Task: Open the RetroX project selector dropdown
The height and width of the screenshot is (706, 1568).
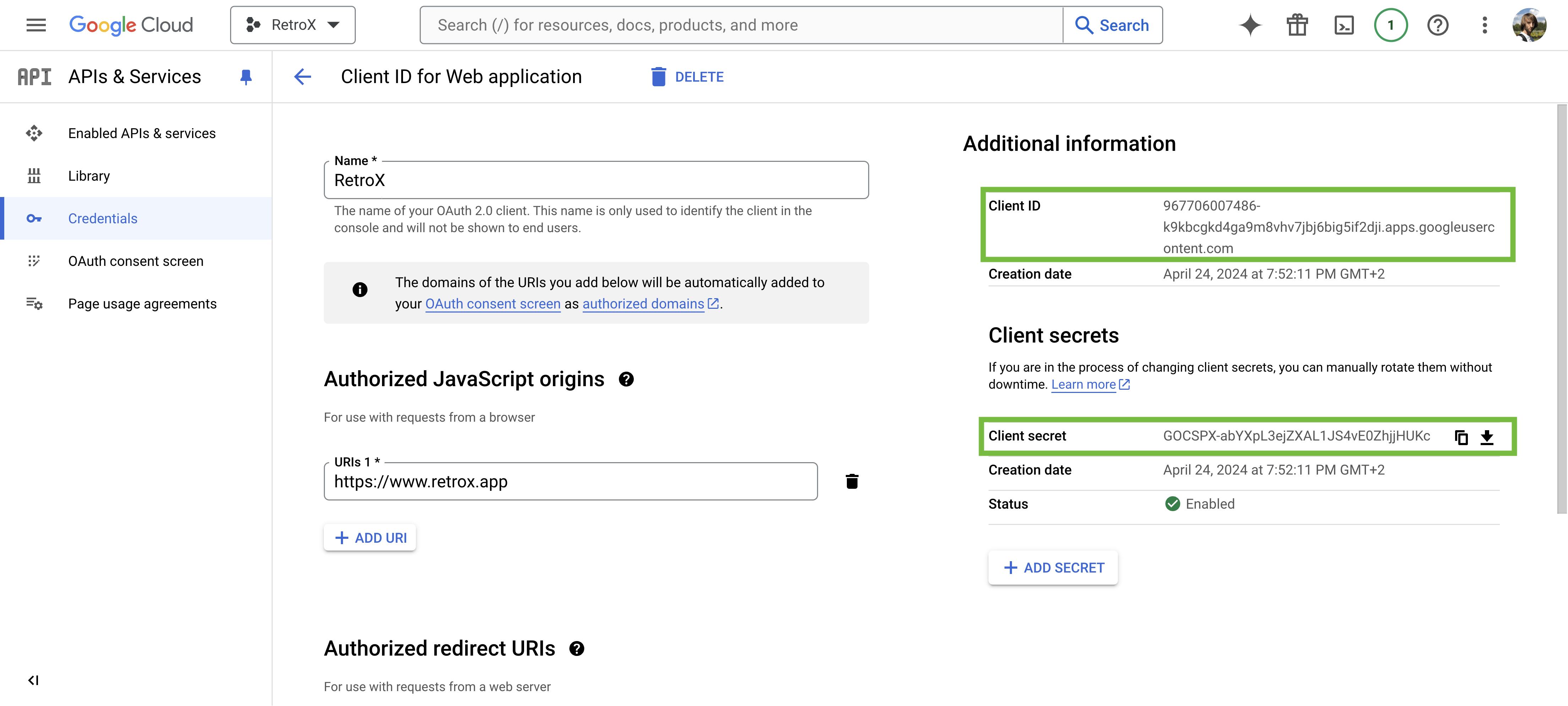Action: (x=293, y=25)
